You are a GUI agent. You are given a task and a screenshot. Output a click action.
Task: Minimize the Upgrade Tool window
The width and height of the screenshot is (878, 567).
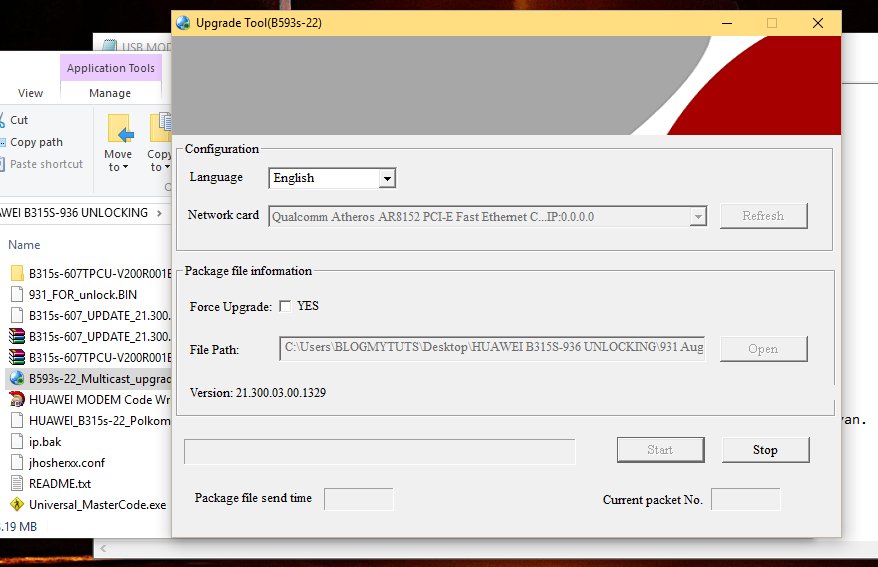coord(727,23)
